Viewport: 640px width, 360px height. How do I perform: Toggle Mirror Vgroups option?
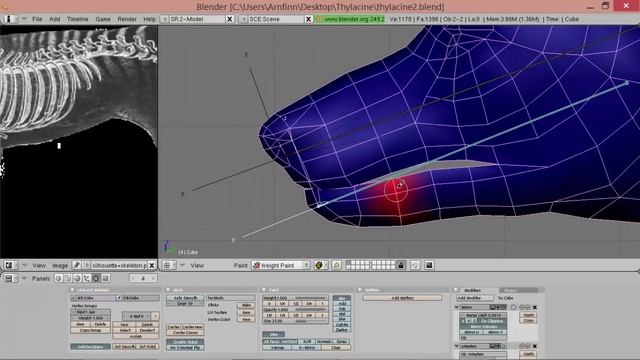483,327
